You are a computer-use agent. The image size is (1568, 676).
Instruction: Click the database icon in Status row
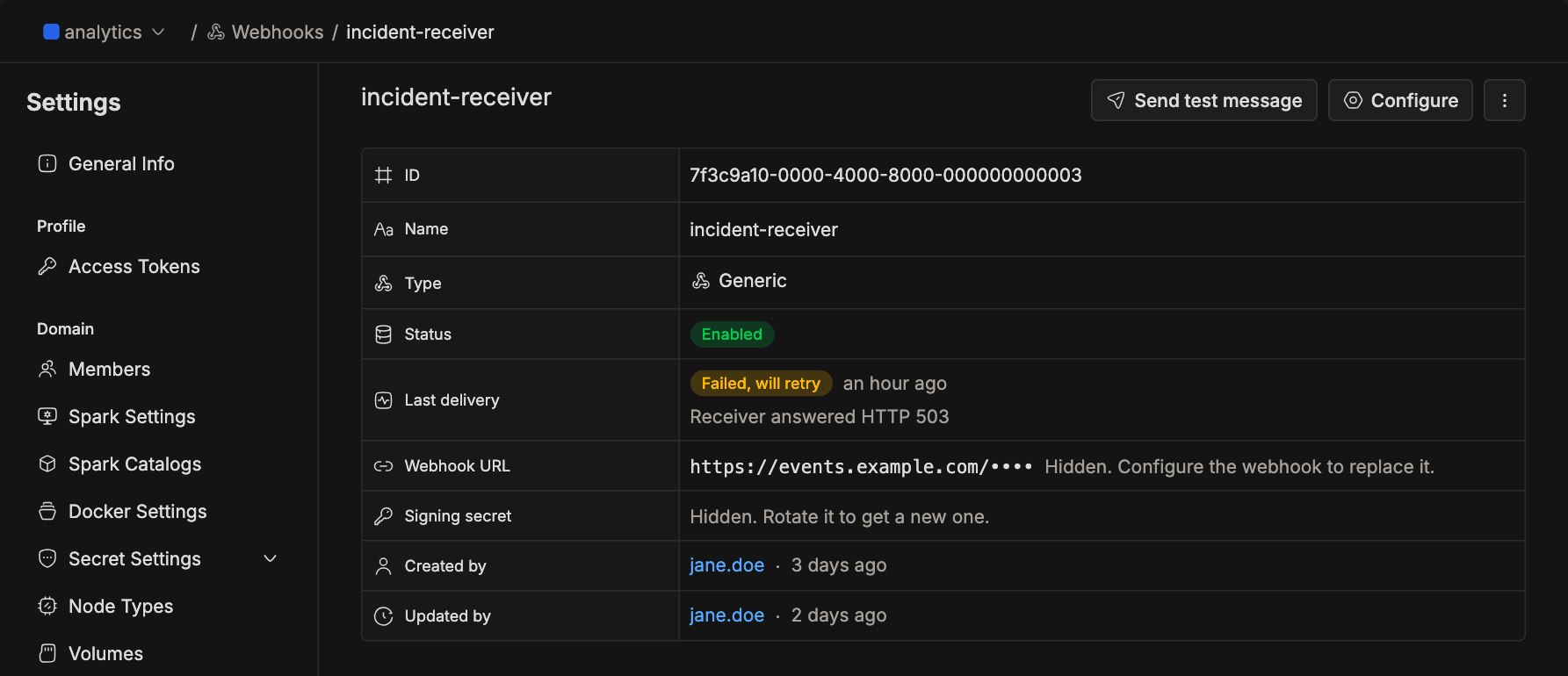pyautogui.click(x=383, y=334)
